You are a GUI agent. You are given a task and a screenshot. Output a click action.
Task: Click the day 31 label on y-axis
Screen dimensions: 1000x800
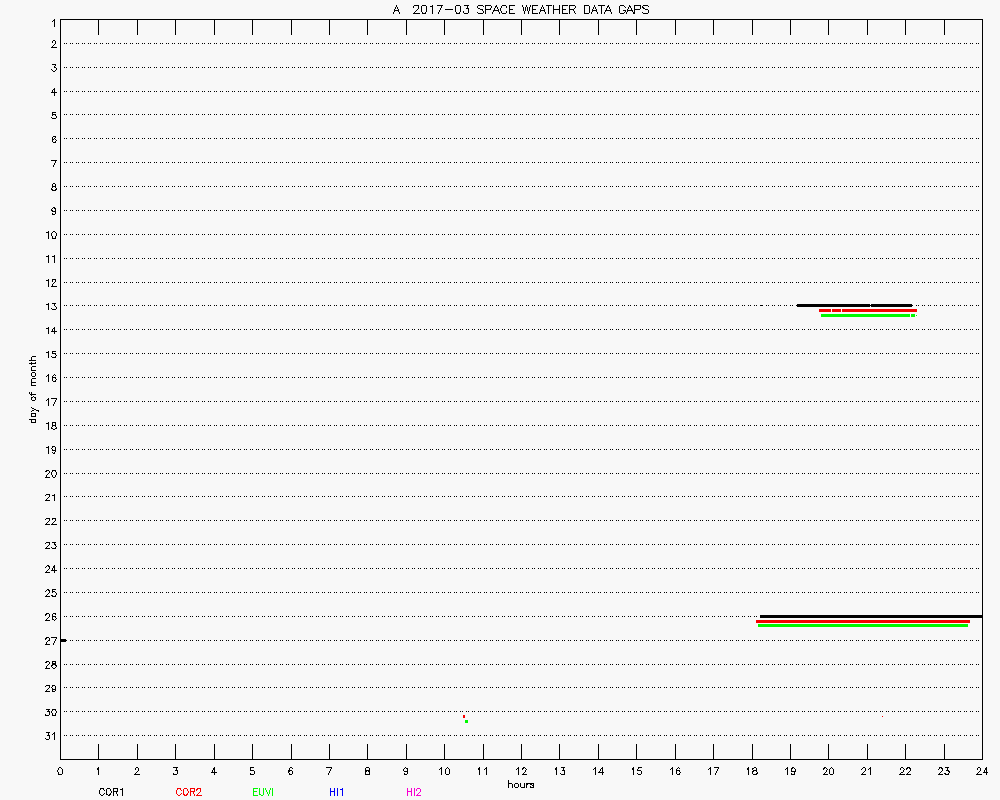click(48, 736)
